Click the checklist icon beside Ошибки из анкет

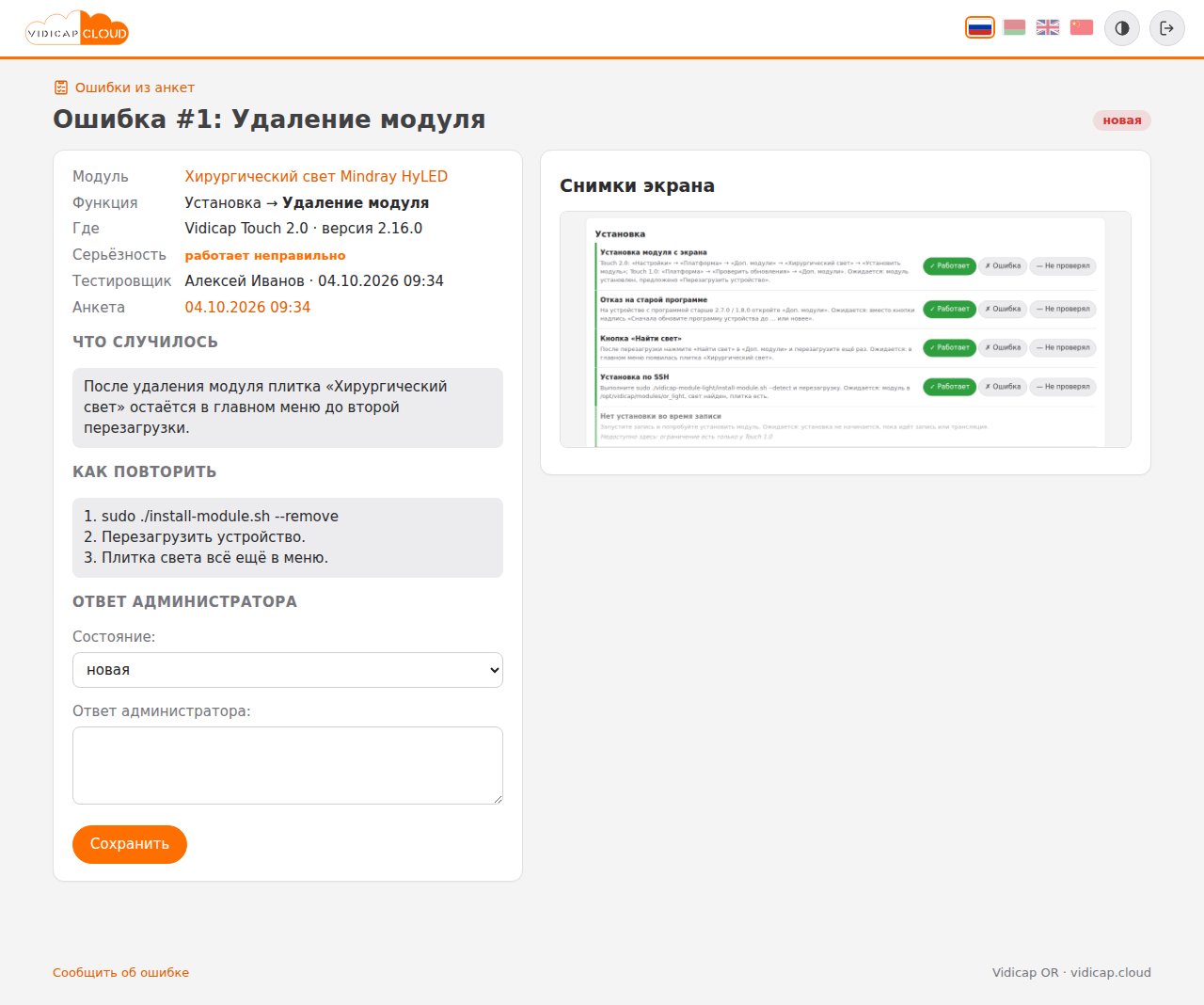tap(61, 88)
